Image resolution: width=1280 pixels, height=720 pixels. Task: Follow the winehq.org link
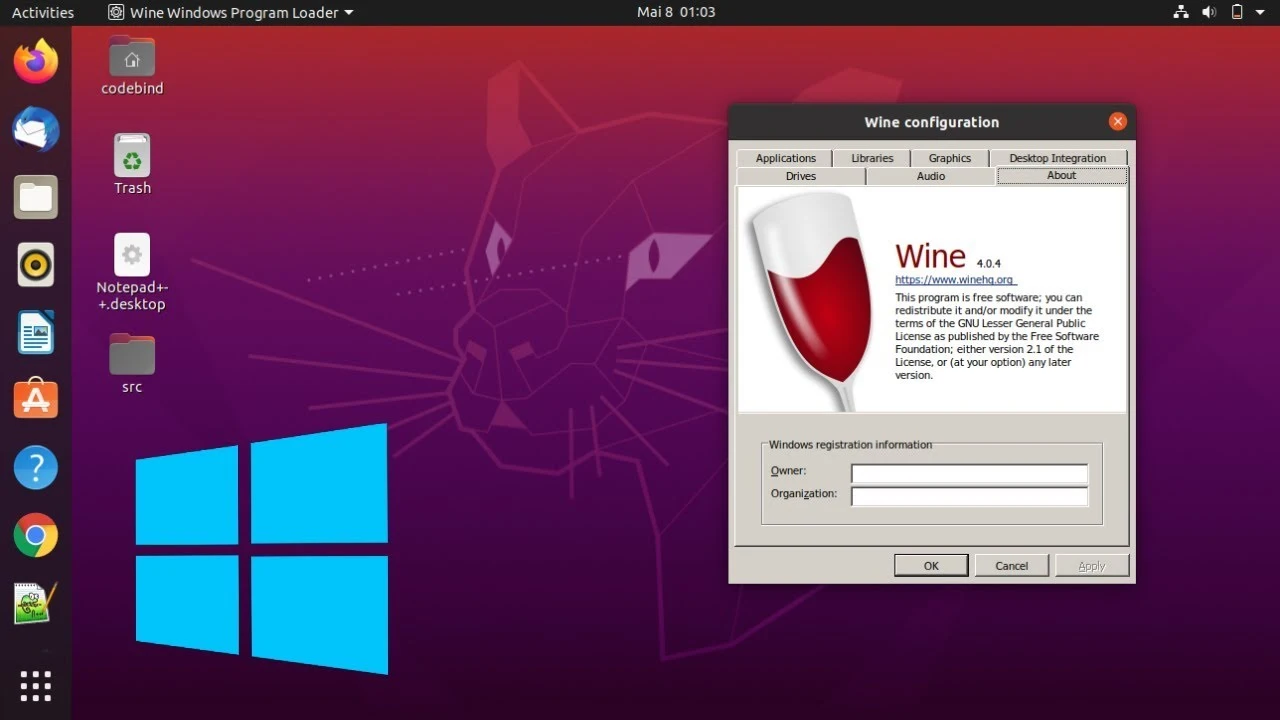coord(954,280)
